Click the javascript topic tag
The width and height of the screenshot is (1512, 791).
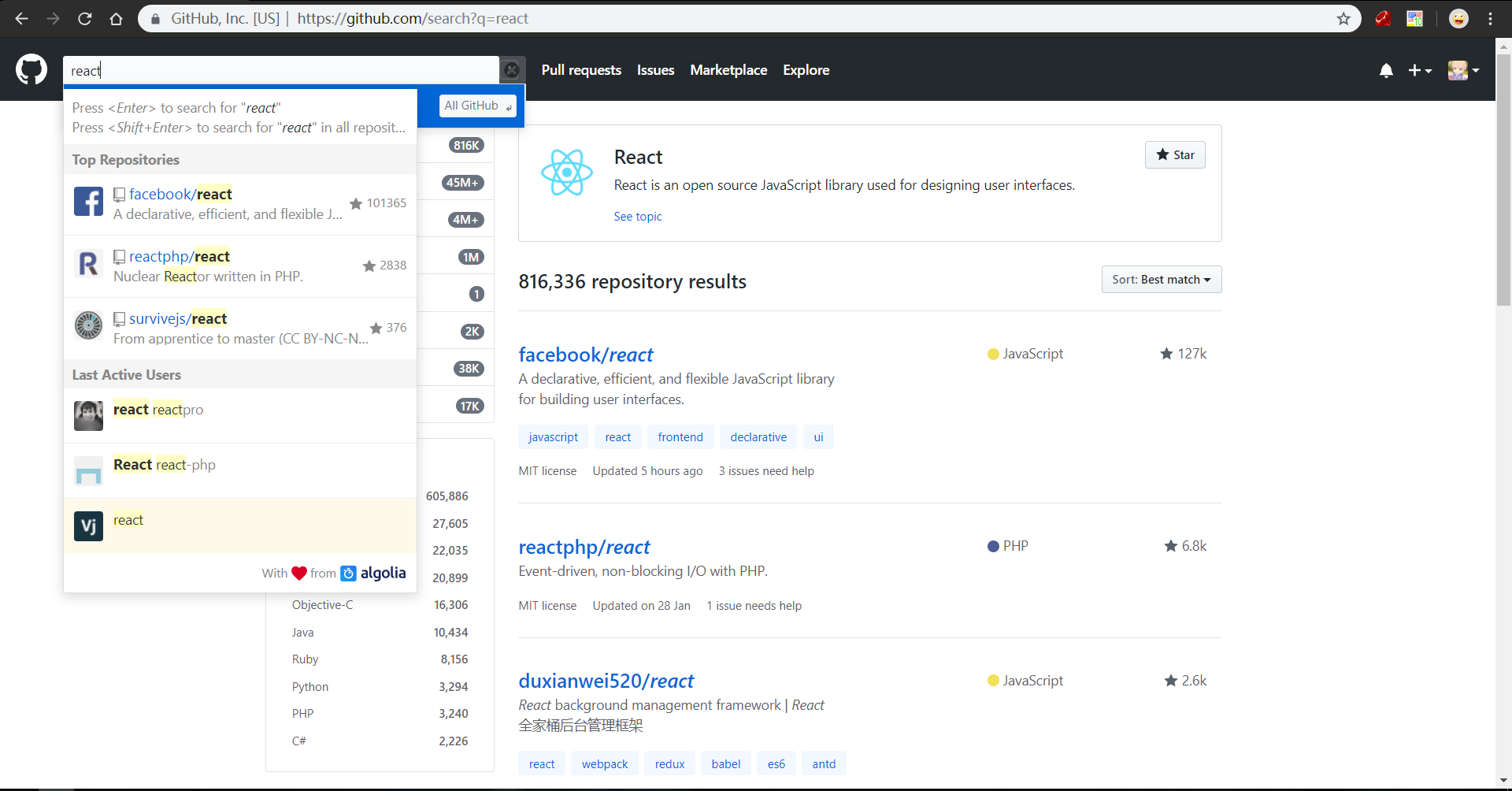tap(553, 437)
